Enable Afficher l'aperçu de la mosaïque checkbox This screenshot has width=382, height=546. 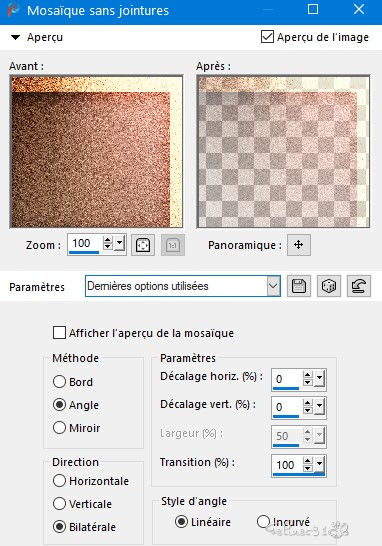pos(59,333)
